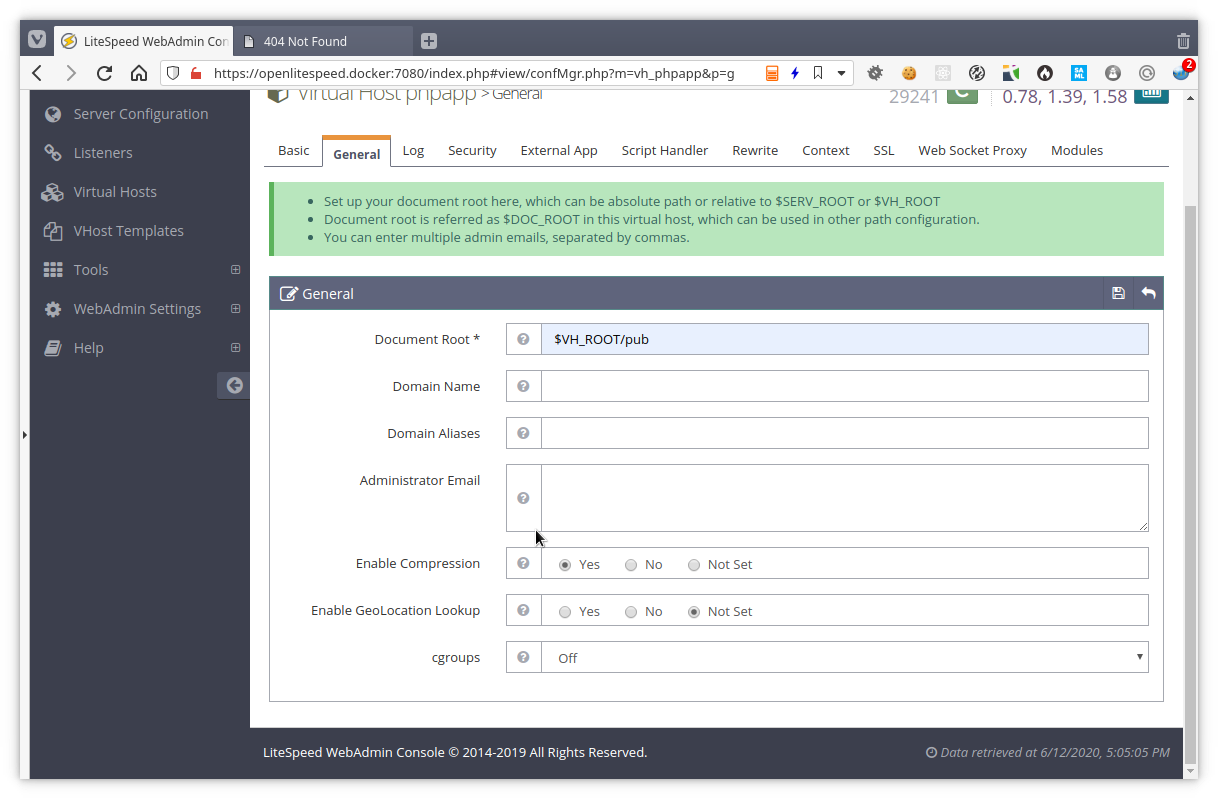Choose Not Set for Enable Compression

click(694, 564)
